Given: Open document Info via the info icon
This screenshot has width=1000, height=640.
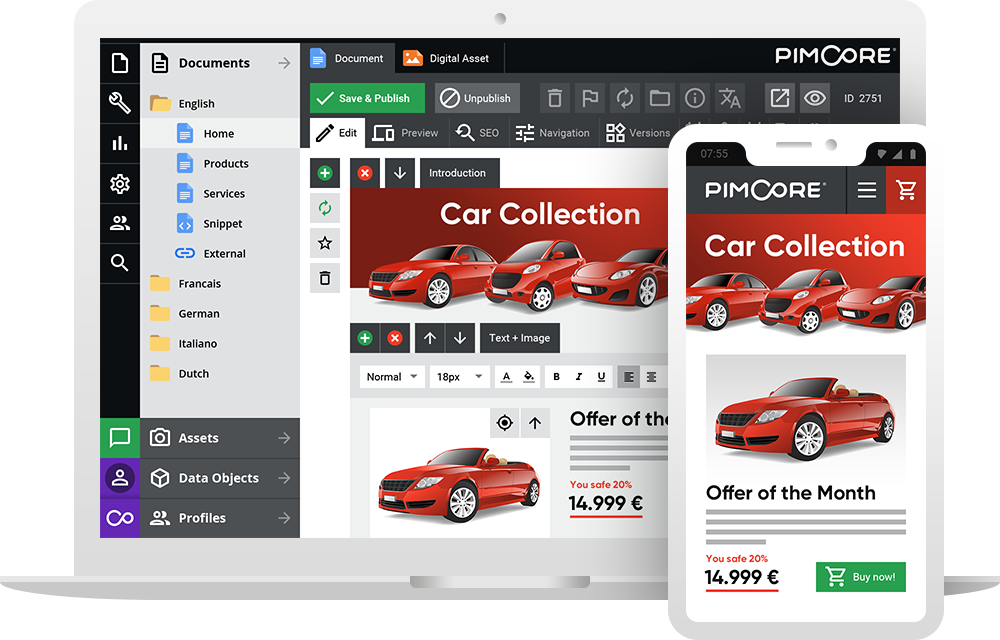Looking at the screenshot, I should tap(694, 97).
